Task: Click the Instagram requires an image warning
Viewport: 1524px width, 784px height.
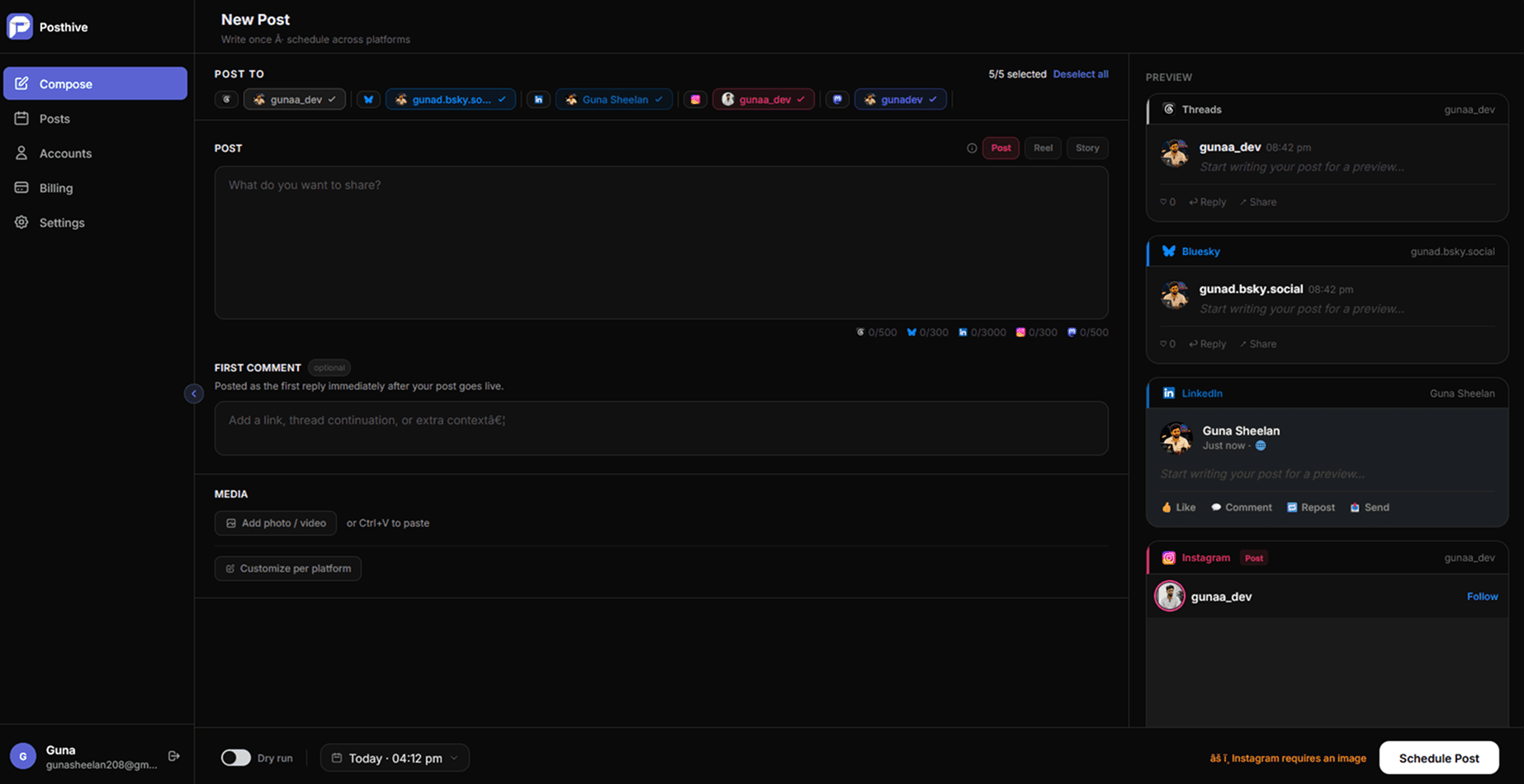Action: tap(1288, 758)
